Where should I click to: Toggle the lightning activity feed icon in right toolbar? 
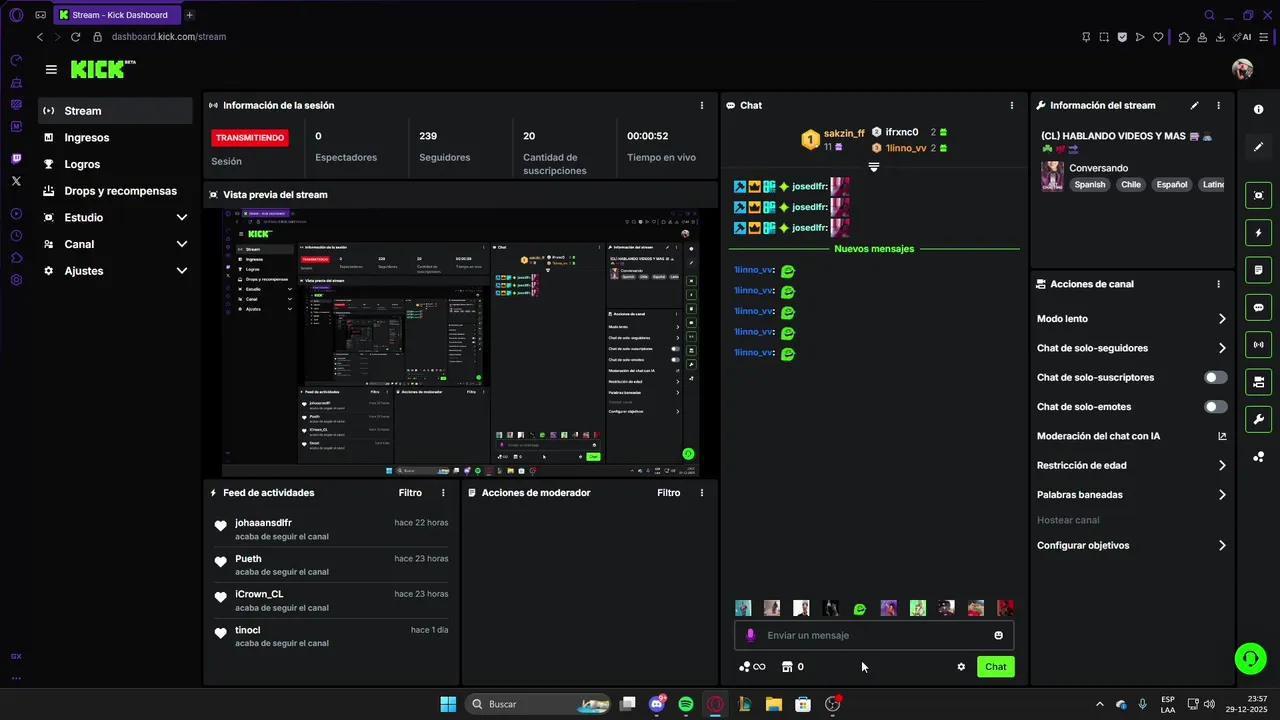1258,233
